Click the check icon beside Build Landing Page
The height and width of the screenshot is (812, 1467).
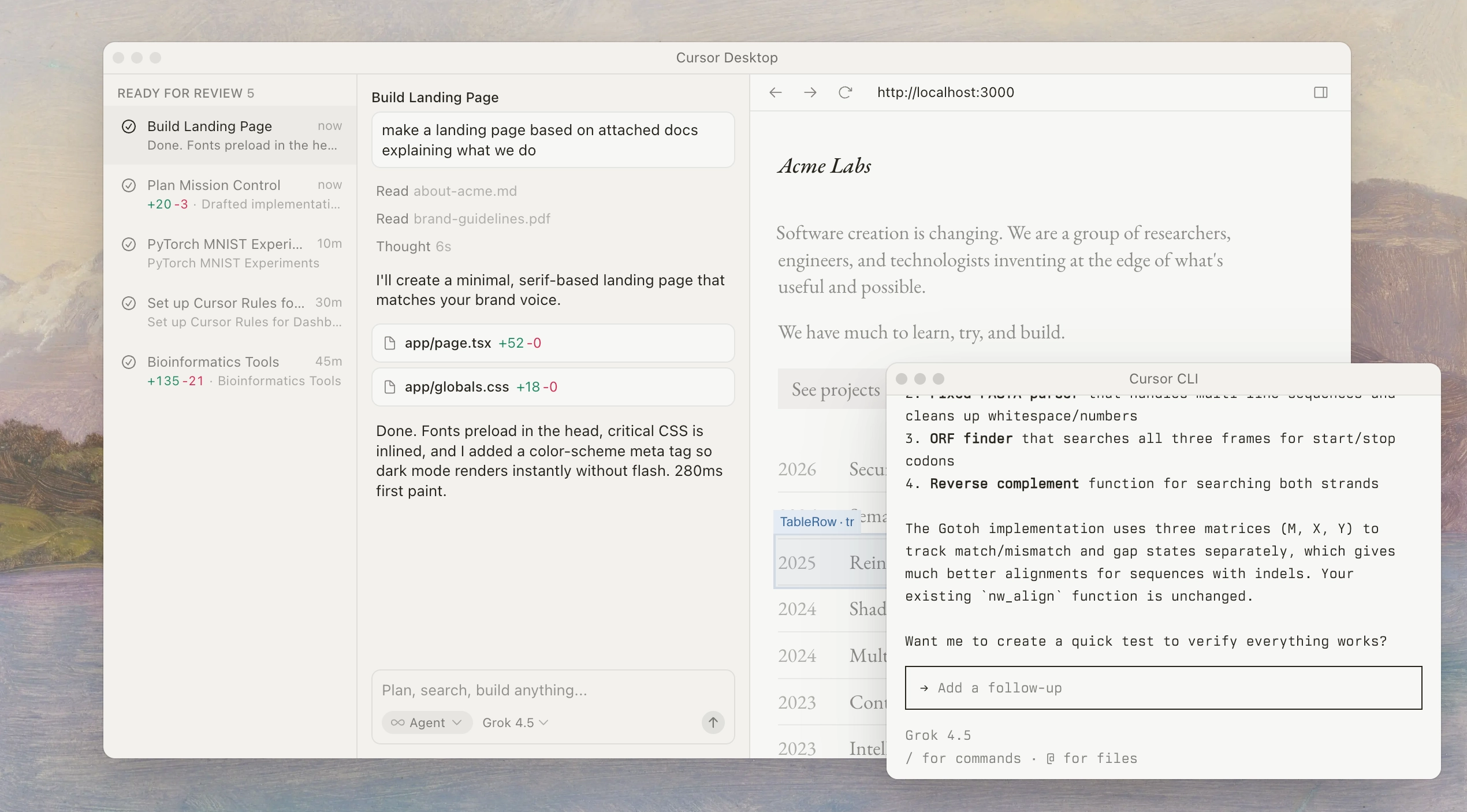pyautogui.click(x=129, y=126)
